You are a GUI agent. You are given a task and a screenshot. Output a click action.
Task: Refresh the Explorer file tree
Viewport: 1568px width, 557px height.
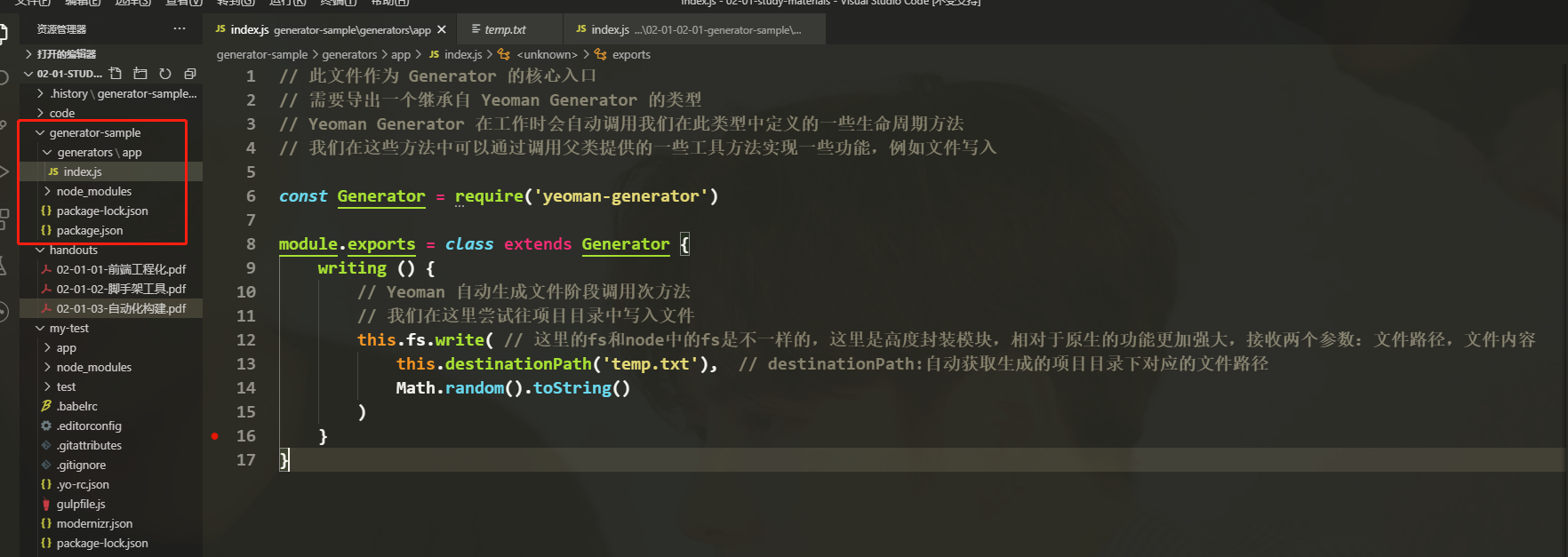(x=165, y=74)
